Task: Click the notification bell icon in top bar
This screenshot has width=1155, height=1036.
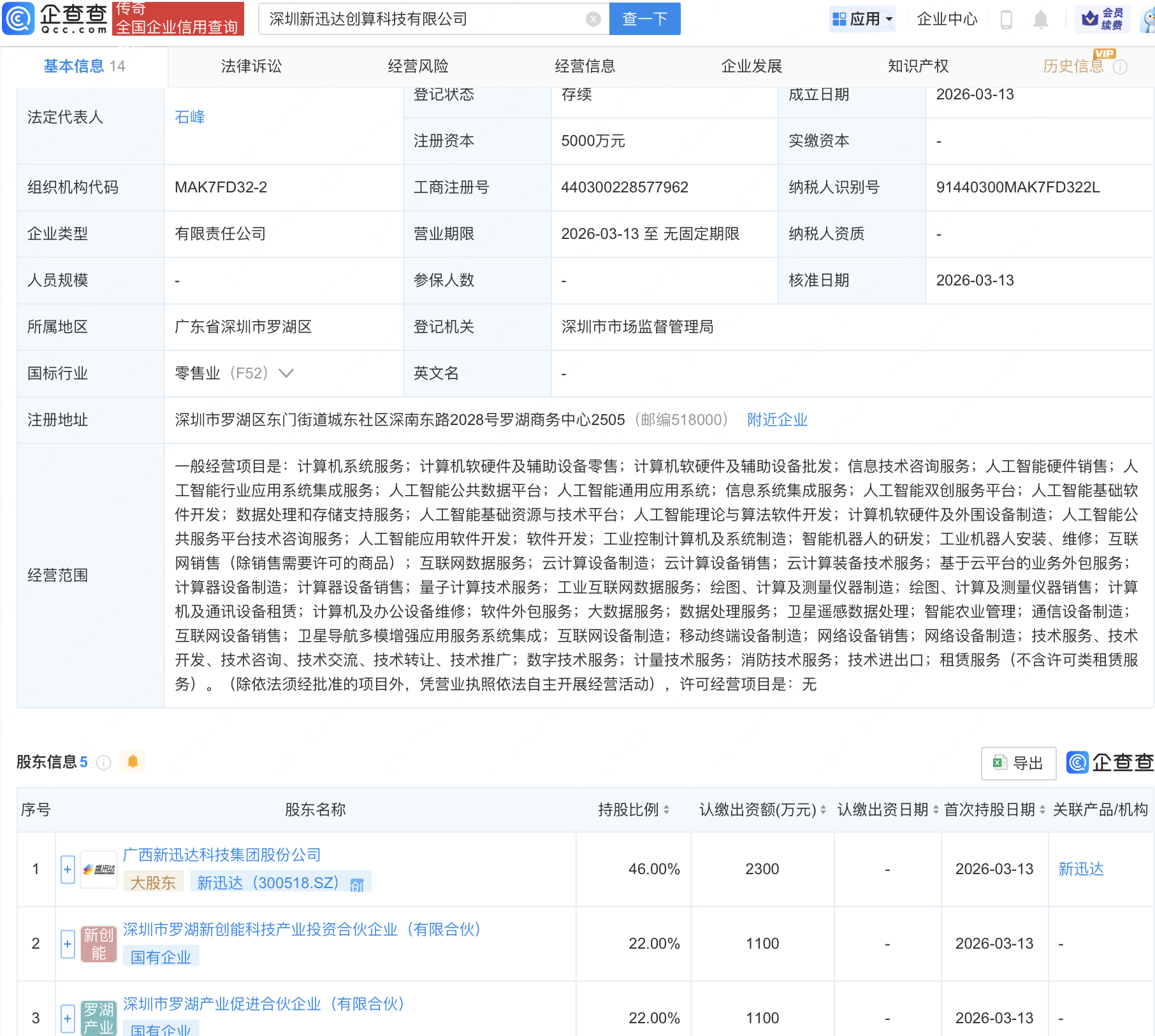Action: point(1041,19)
